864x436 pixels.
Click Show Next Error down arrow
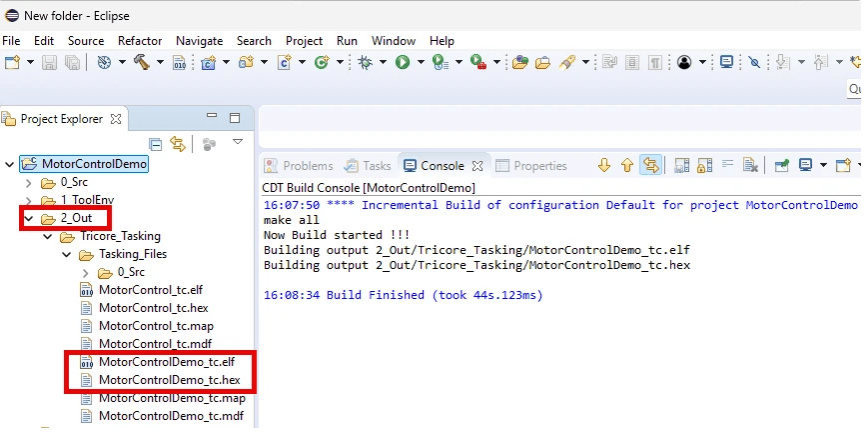604,165
